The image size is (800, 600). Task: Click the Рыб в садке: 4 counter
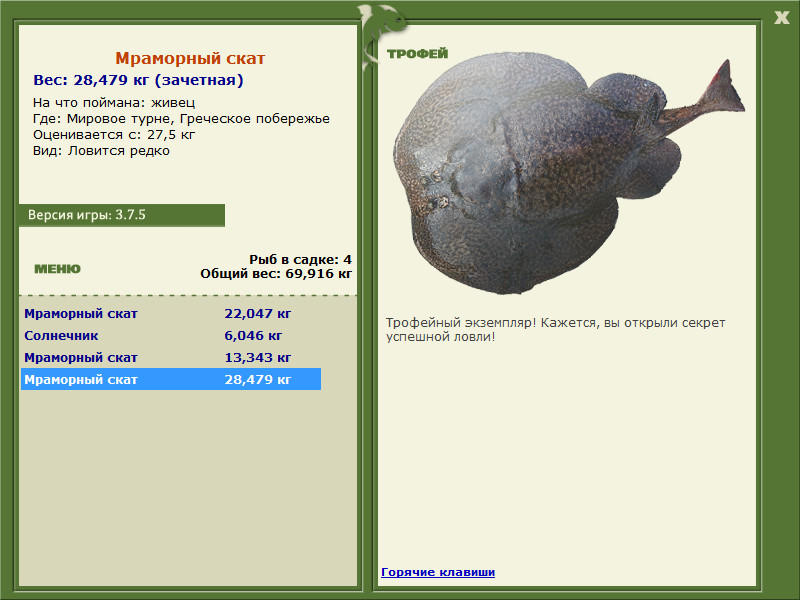(300, 260)
